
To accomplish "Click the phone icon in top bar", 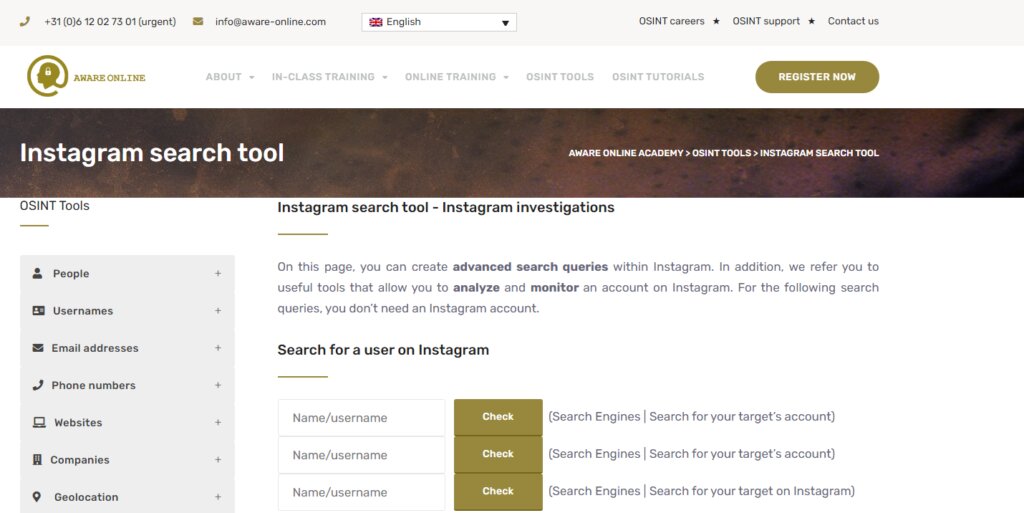I will pyautogui.click(x=25, y=22).
